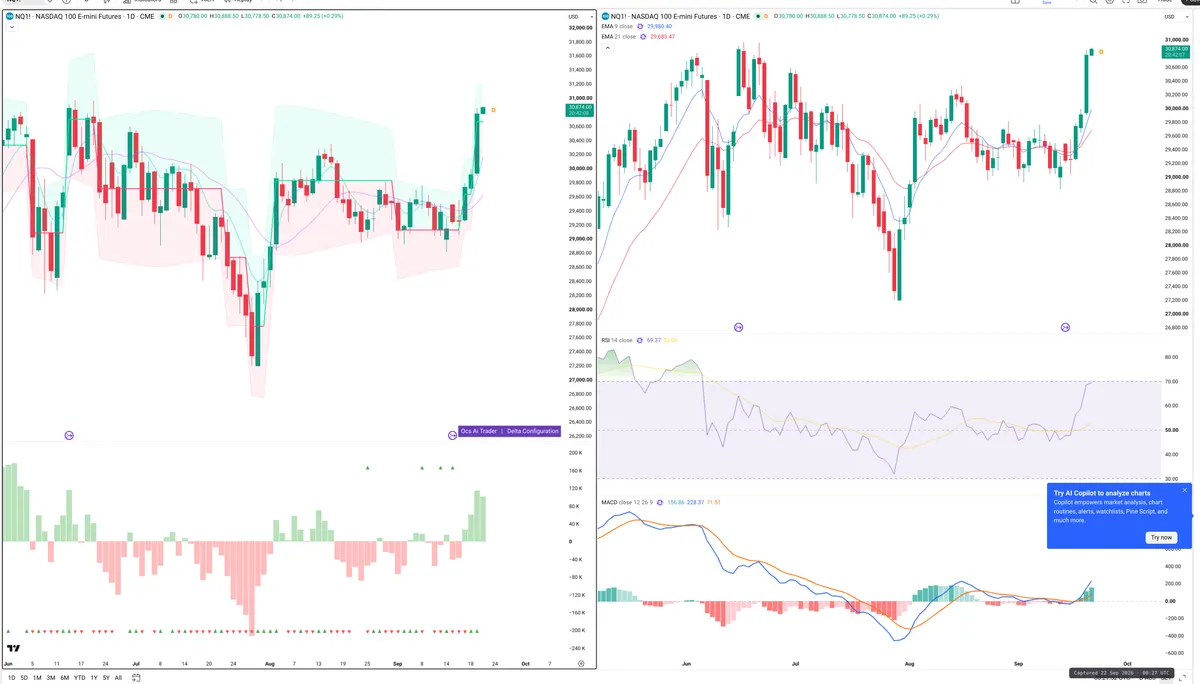Select the YTD time range
1200x684 pixels.
point(80,678)
